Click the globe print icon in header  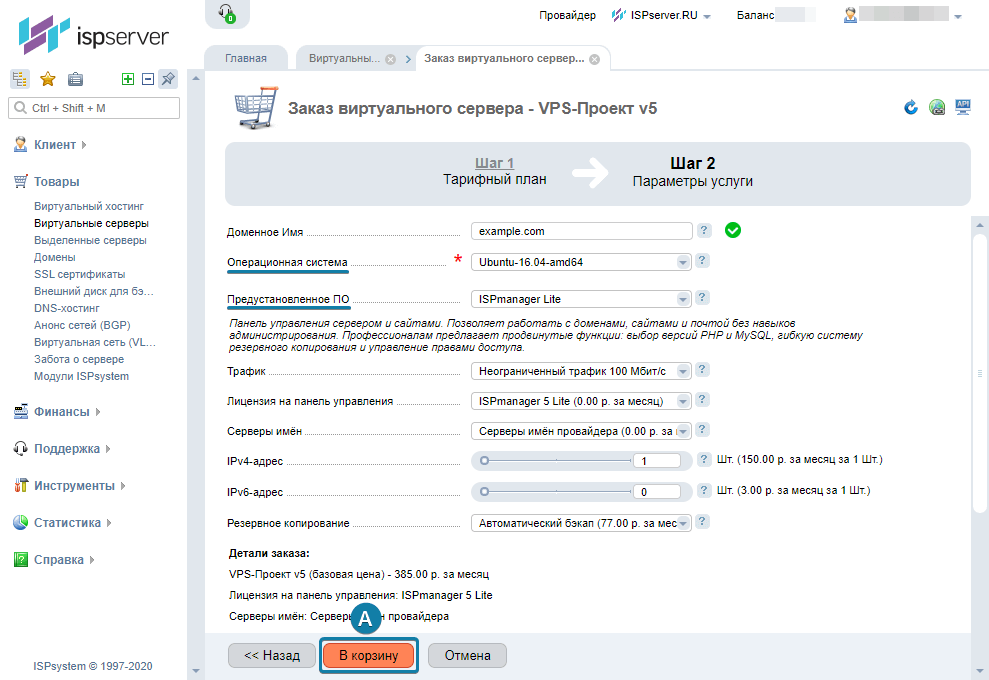click(937, 107)
